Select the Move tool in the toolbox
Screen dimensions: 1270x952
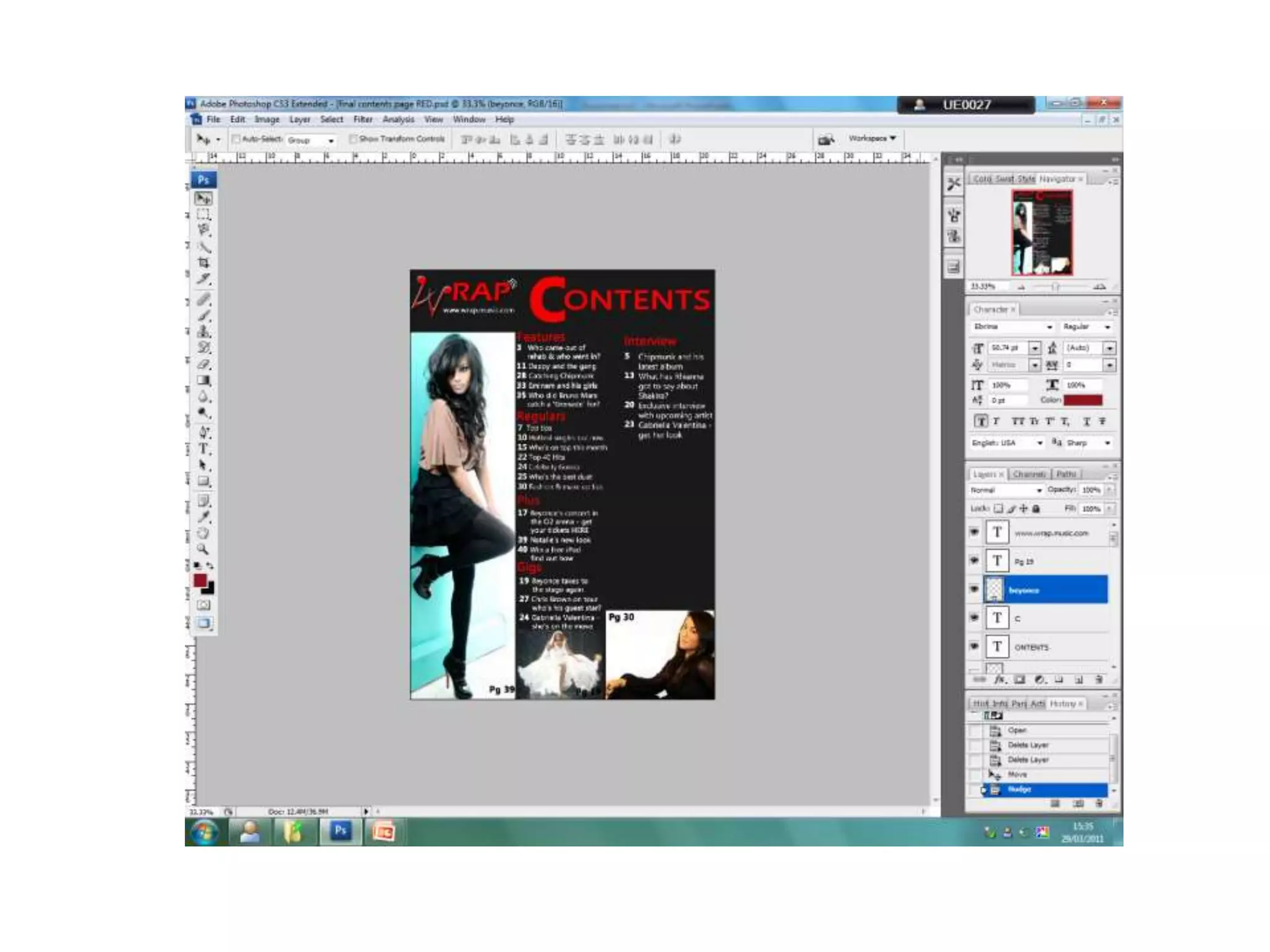(203, 198)
